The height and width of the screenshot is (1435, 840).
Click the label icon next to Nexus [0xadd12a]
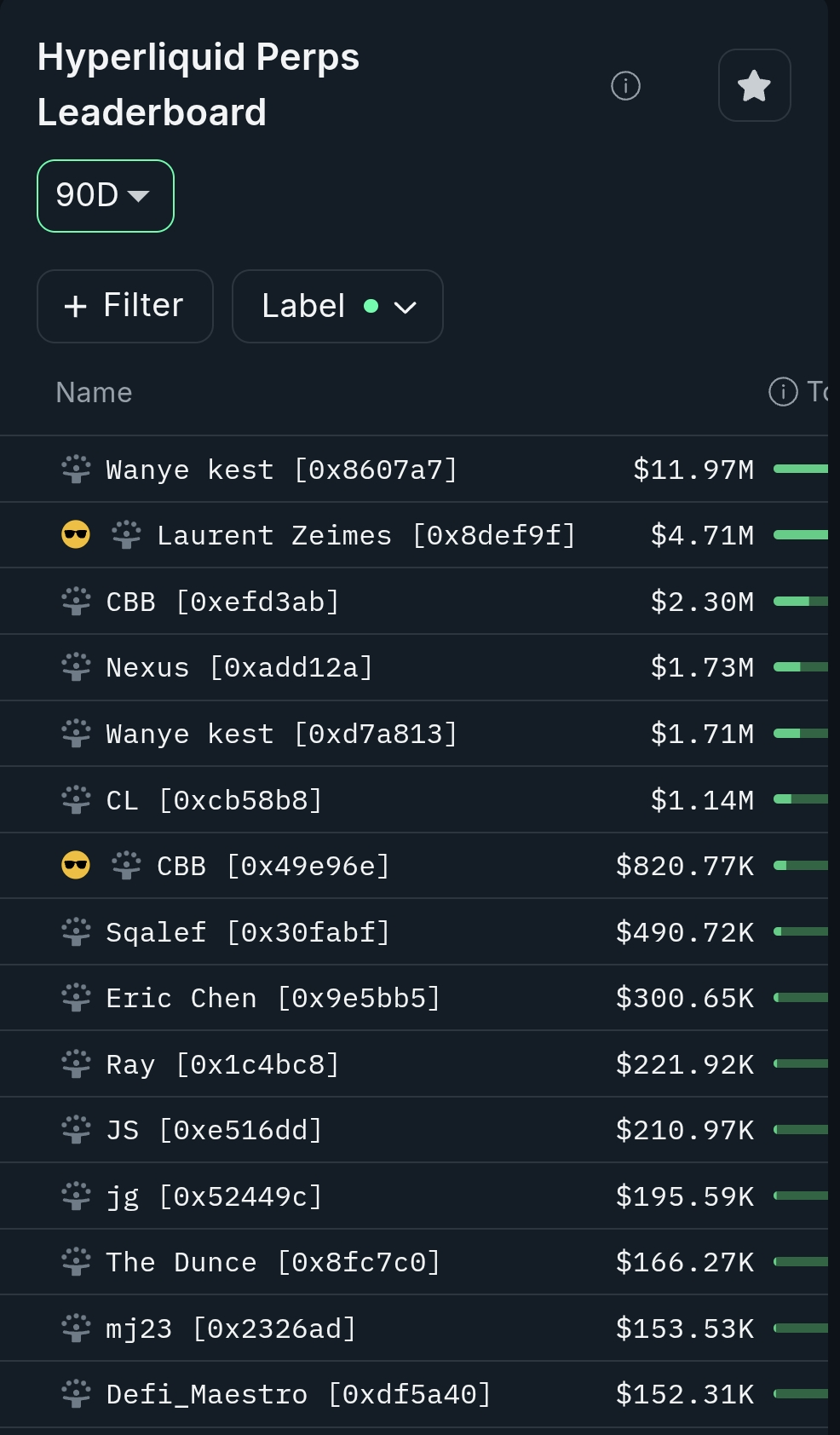click(x=76, y=667)
